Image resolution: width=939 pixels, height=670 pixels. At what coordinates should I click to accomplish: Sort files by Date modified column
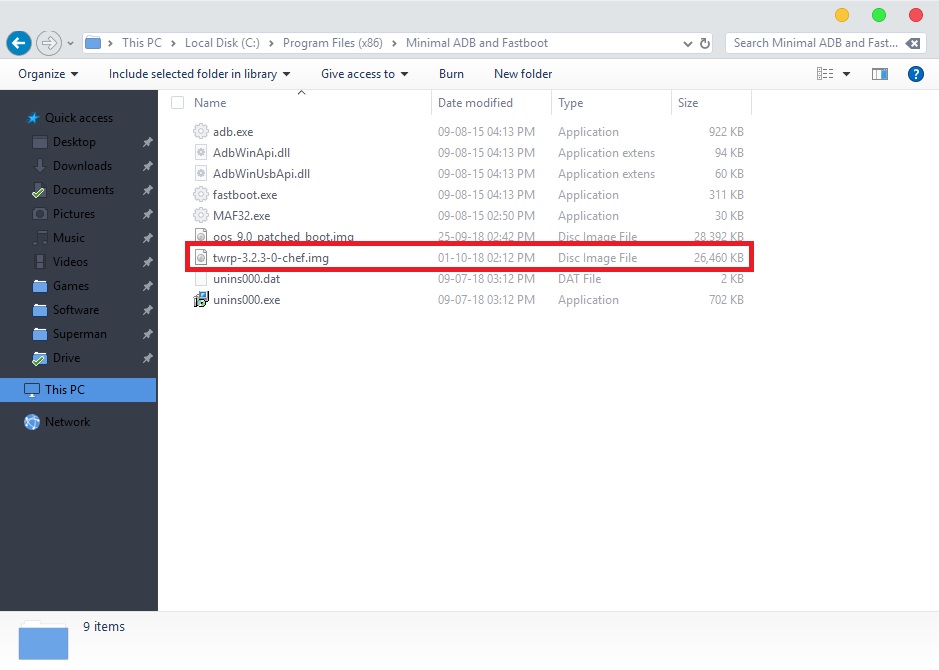475,103
